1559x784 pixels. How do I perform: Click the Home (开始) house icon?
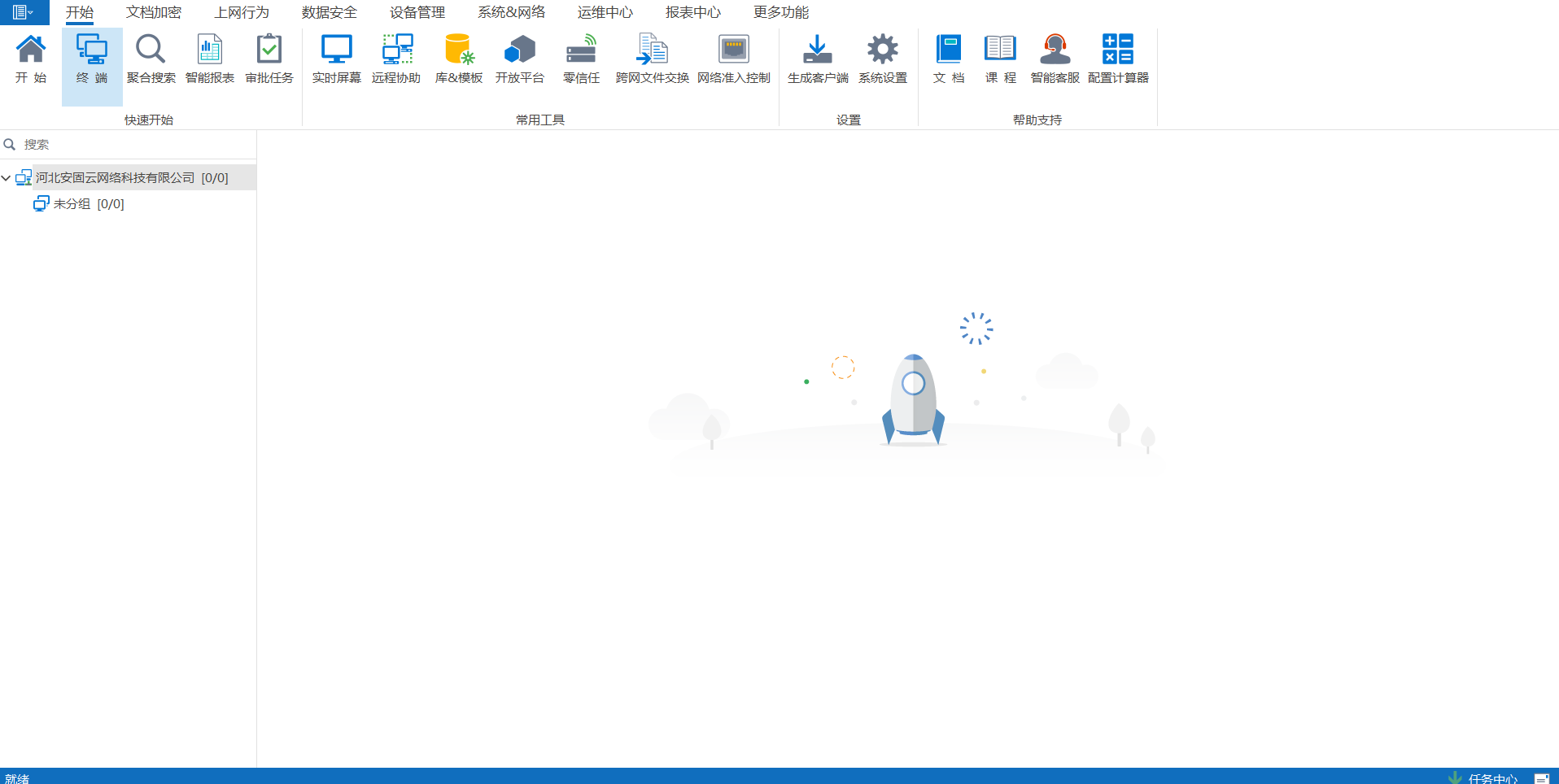point(31,50)
